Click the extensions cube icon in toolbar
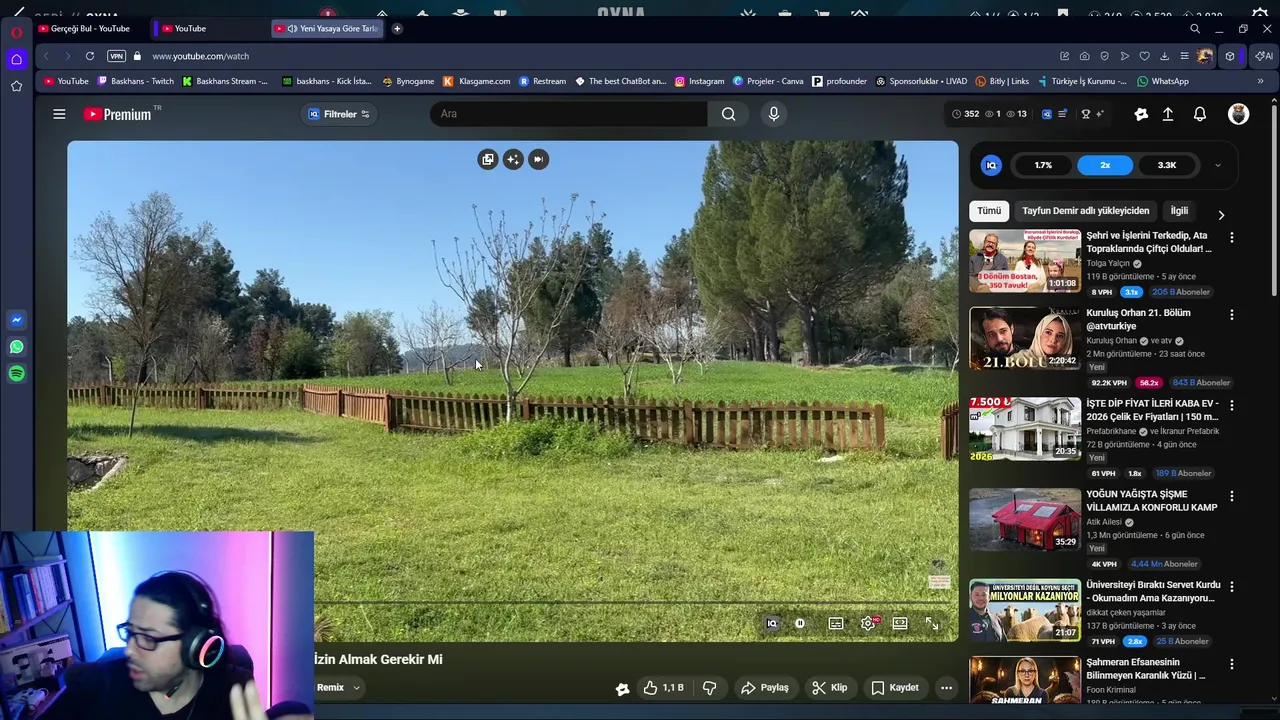 (1230, 56)
